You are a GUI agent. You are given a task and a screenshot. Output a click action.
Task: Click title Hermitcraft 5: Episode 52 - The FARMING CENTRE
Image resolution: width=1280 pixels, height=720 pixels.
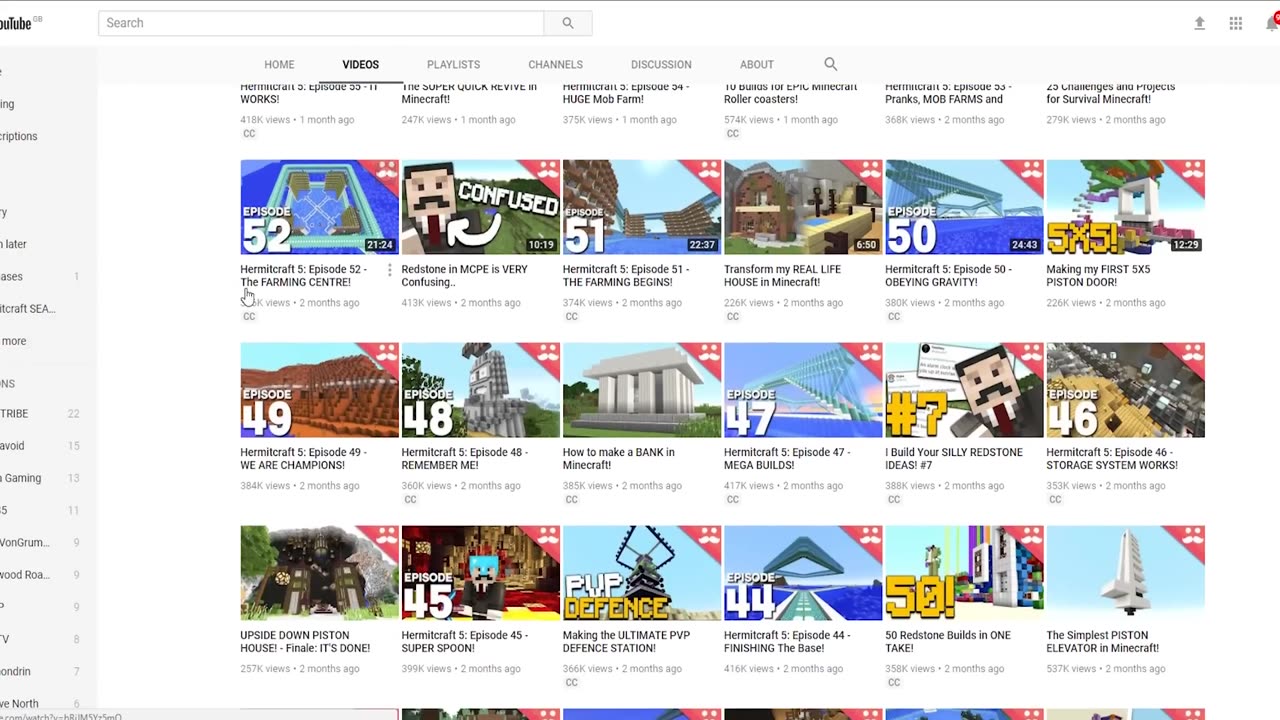click(x=304, y=276)
